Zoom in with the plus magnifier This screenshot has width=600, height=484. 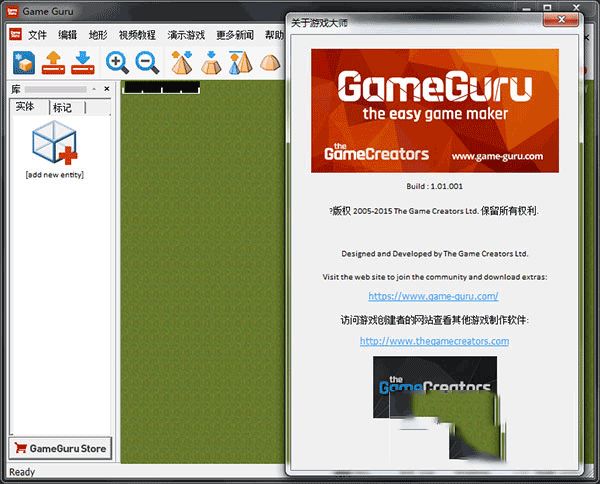[117, 63]
